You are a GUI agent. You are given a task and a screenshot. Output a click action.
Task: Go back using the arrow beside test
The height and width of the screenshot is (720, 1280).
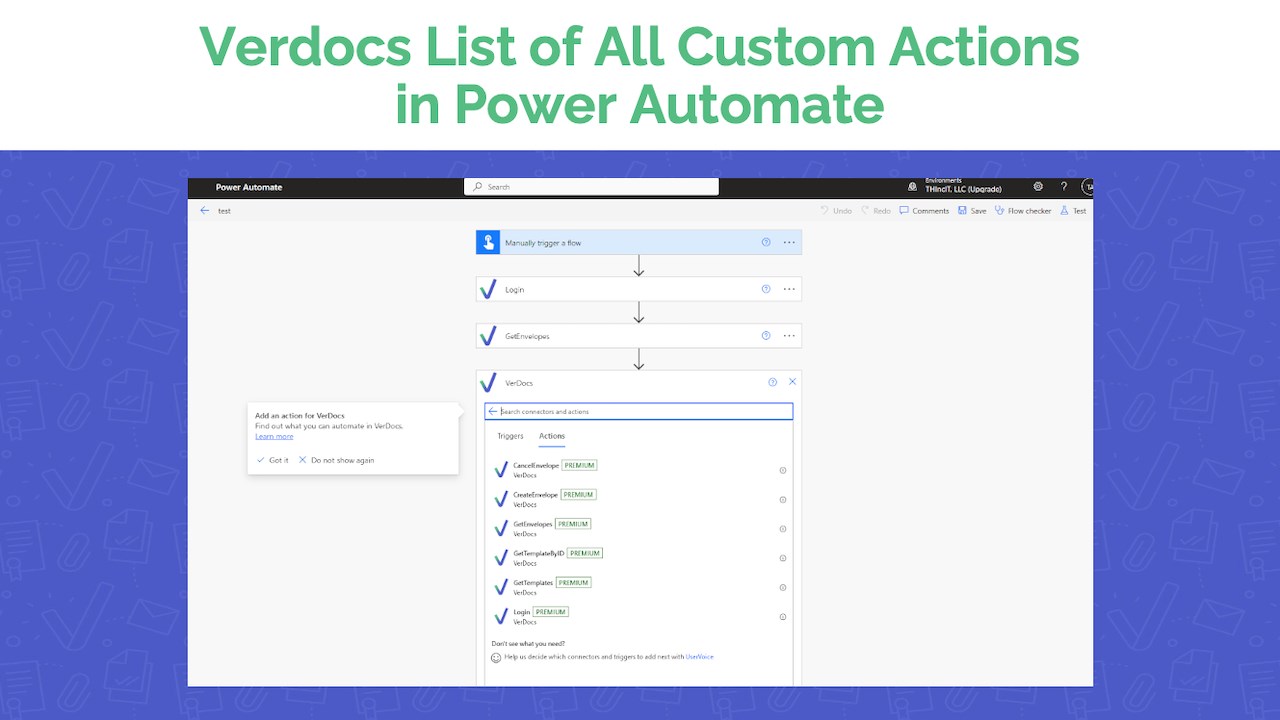click(205, 211)
